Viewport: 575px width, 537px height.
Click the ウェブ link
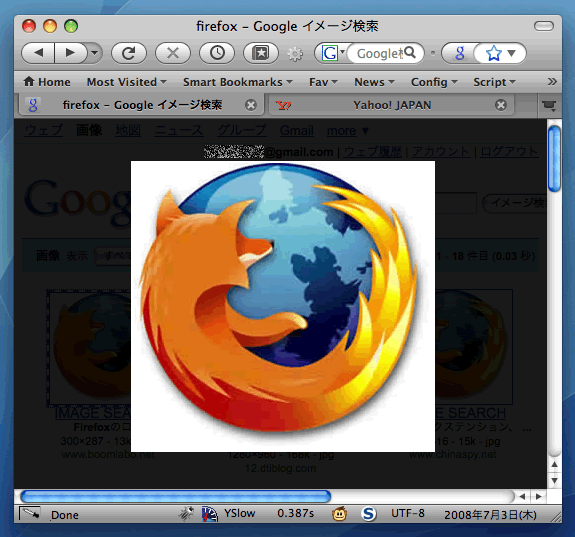coord(44,130)
